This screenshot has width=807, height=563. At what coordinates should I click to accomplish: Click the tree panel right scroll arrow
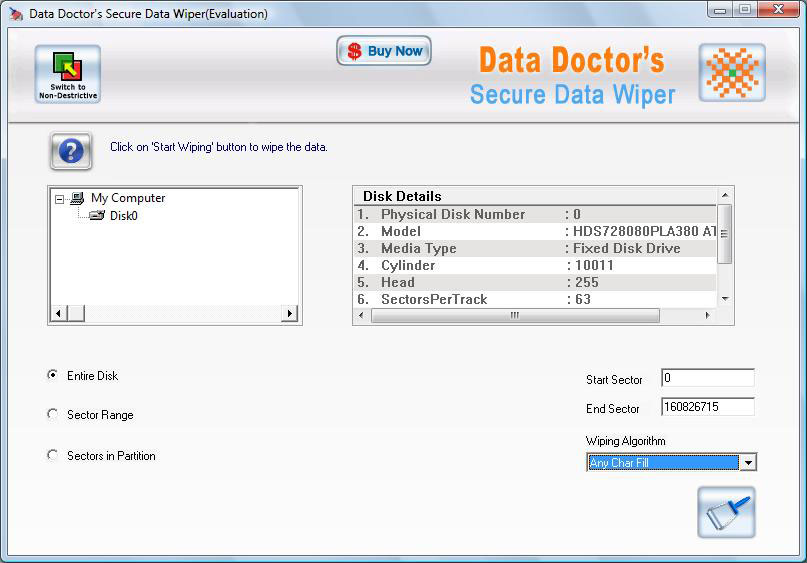[290, 313]
